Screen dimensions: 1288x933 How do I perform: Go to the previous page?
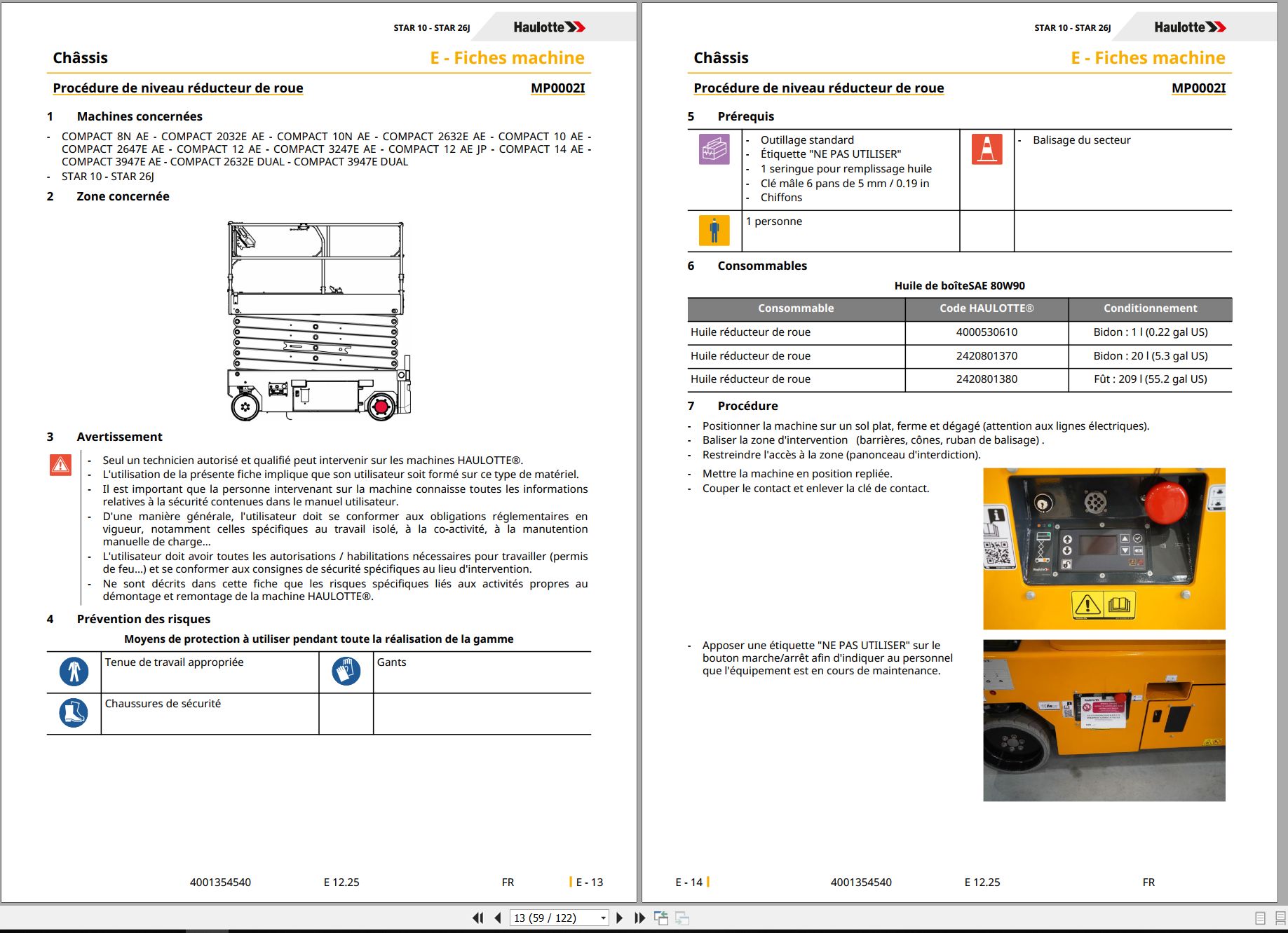498,918
